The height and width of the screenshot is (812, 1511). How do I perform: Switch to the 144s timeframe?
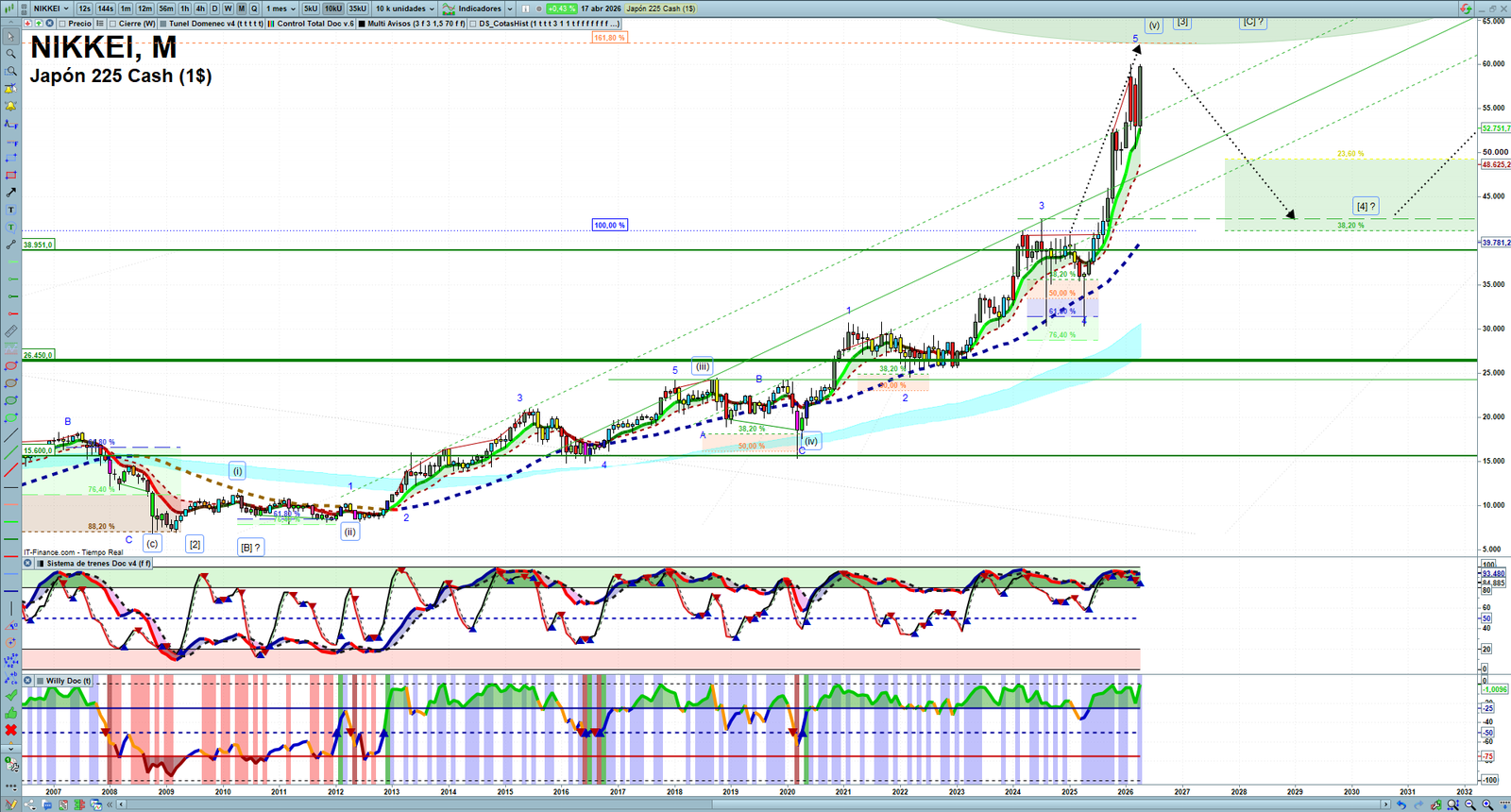[106, 8]
